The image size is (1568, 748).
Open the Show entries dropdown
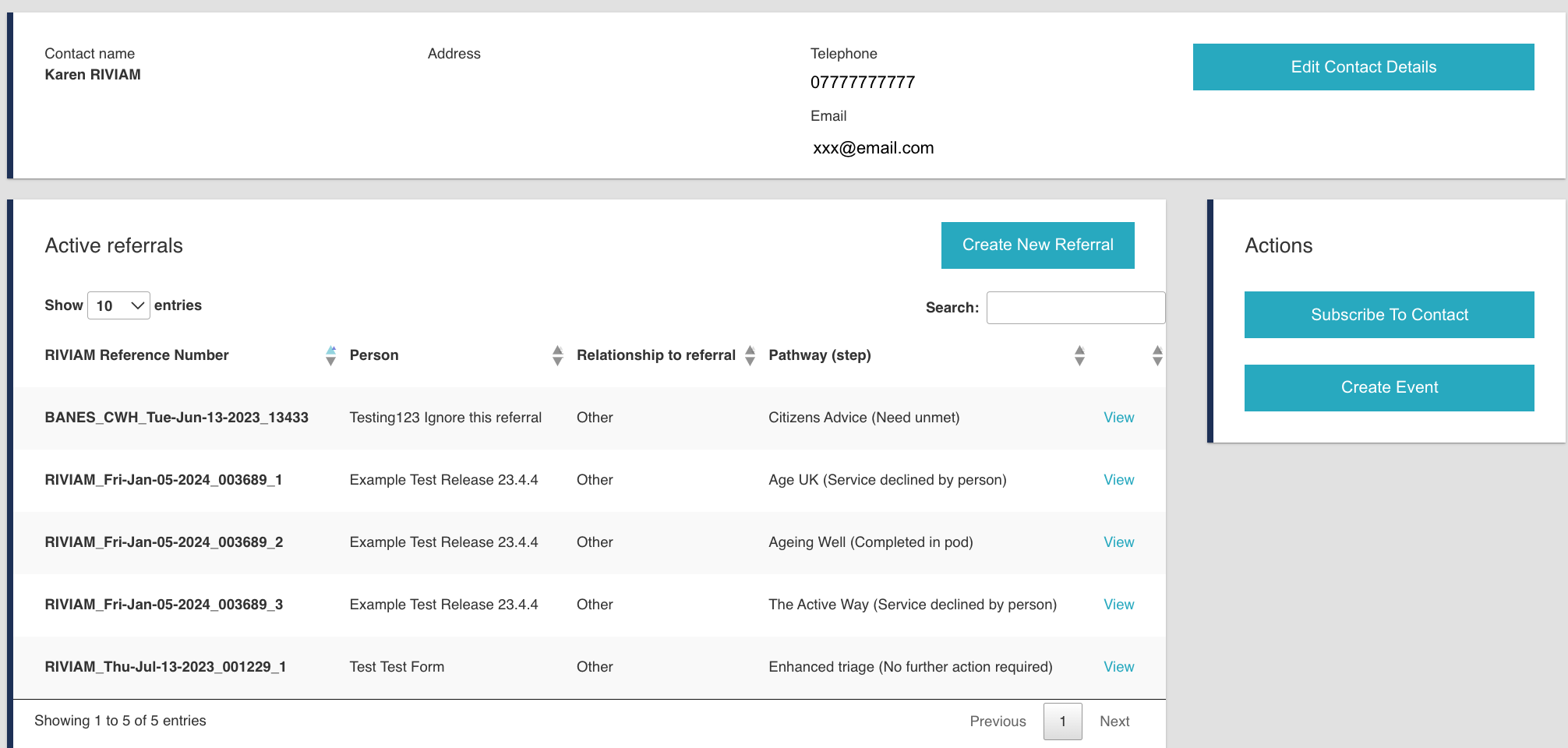point(118,305)
